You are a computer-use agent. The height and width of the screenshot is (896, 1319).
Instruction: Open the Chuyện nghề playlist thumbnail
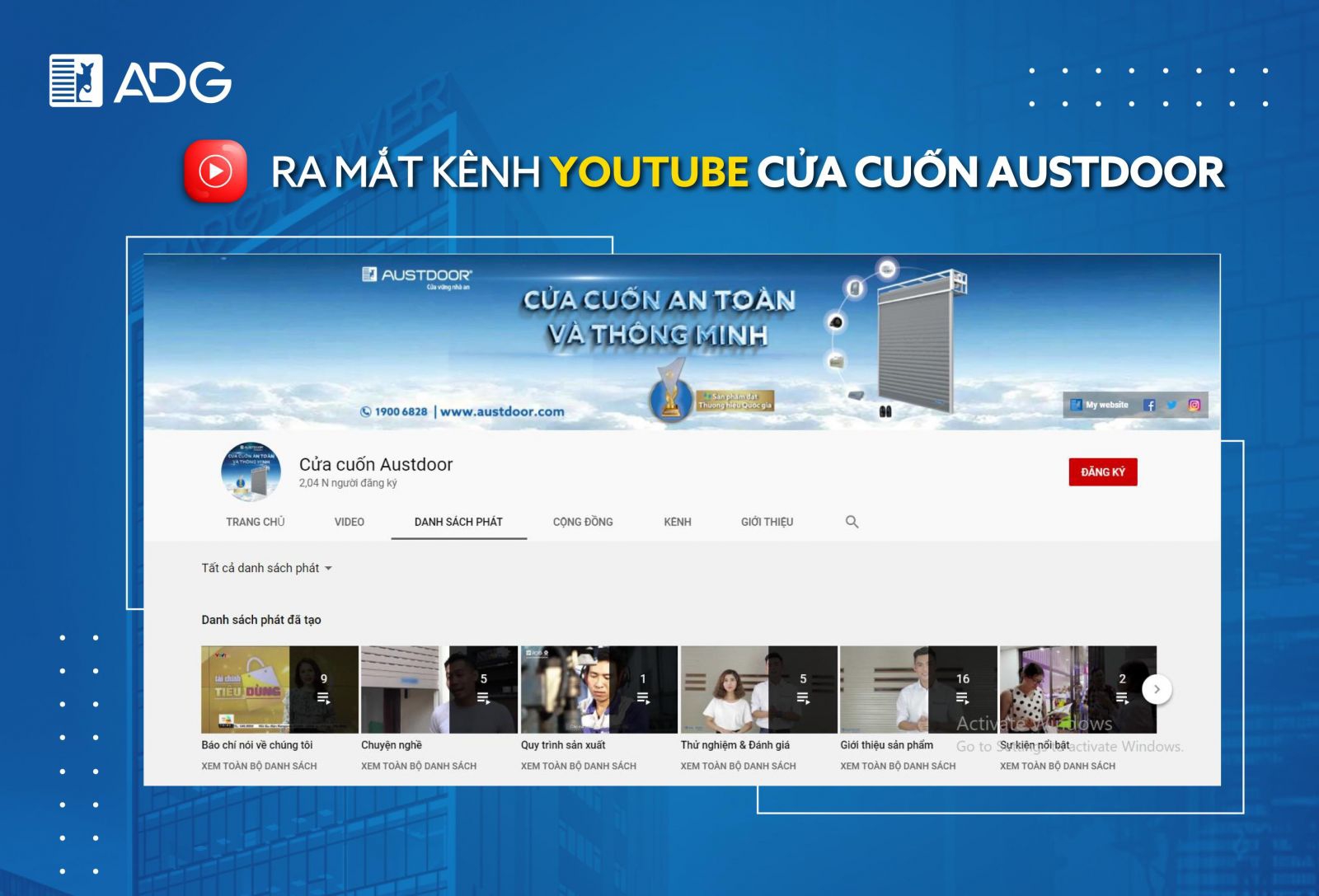(x=439, y=689)
